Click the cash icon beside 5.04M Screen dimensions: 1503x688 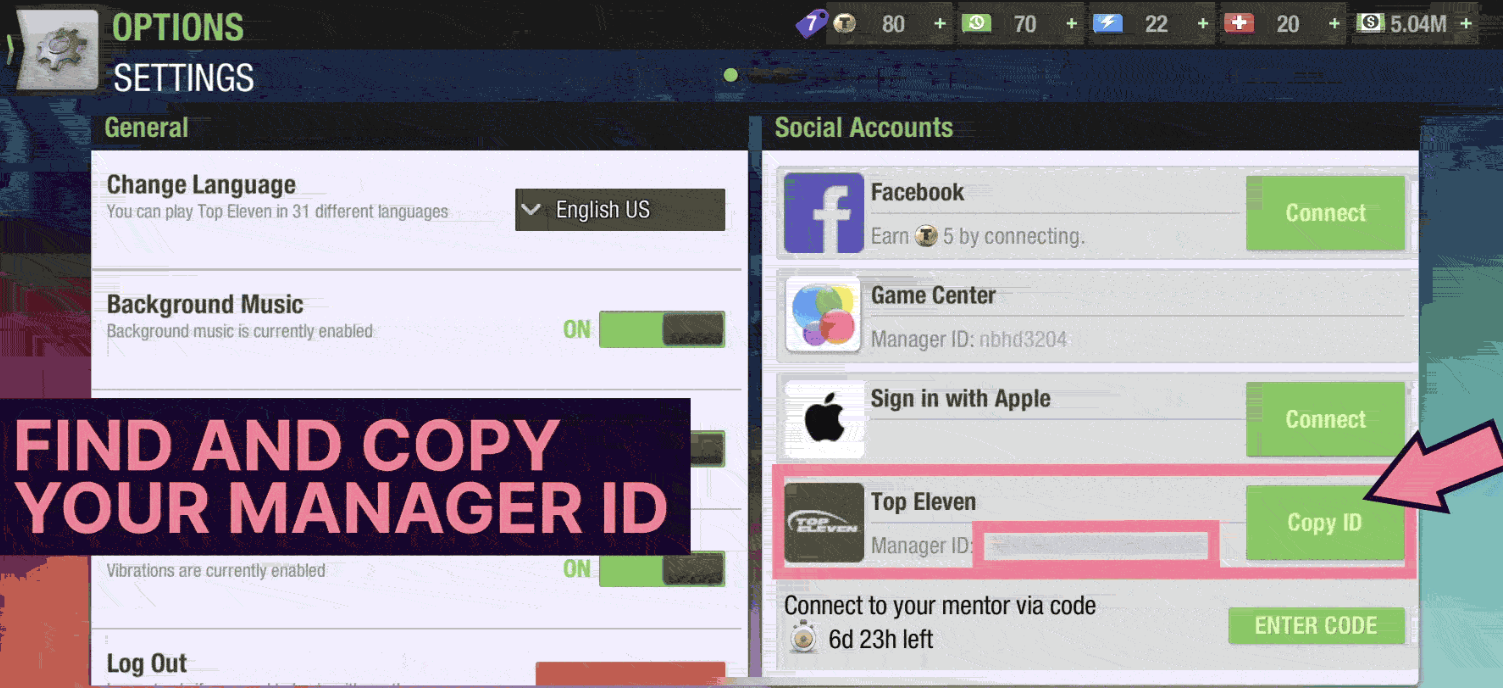(1371, 23)
